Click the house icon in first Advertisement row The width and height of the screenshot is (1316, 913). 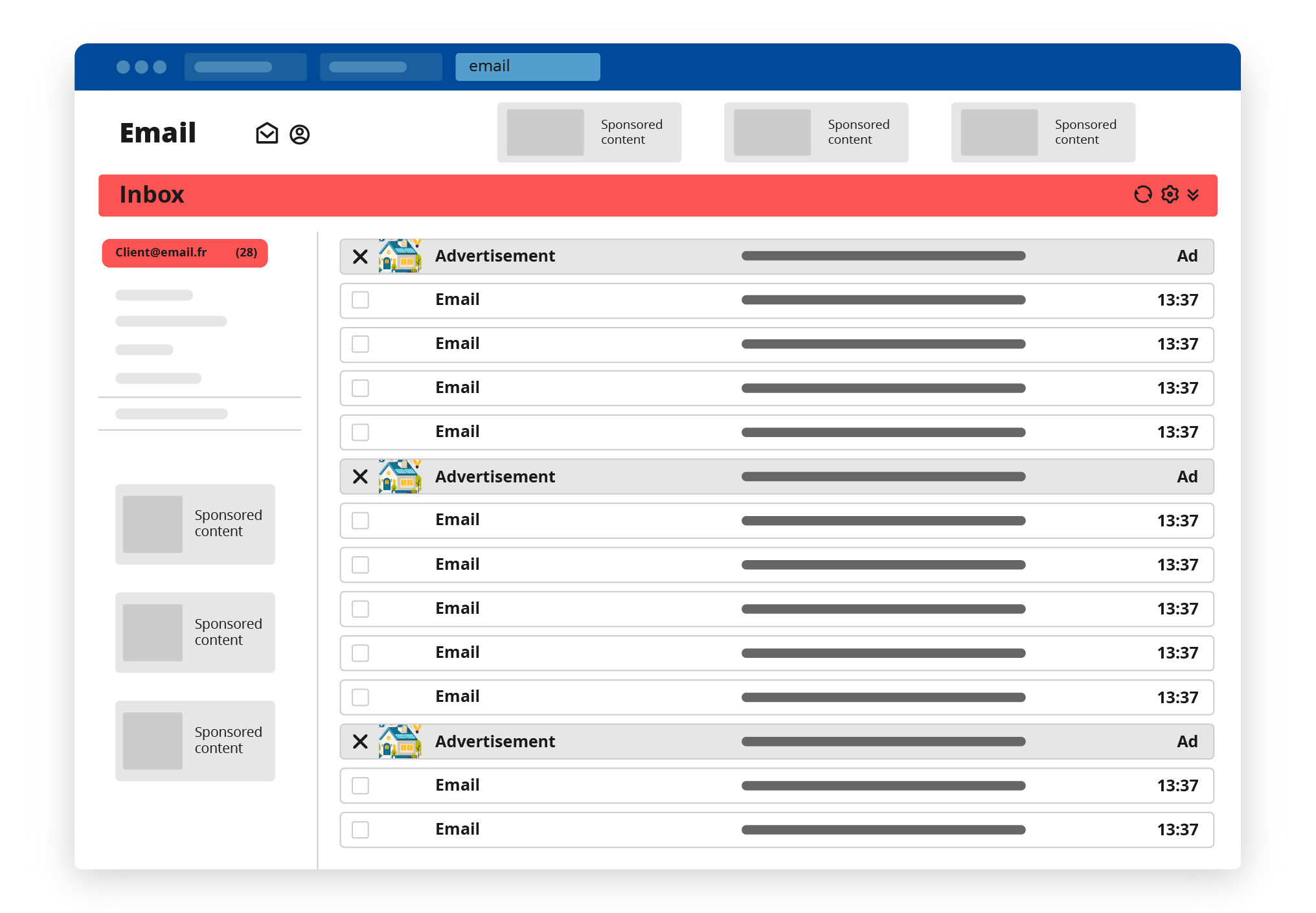pyautogui.click(x=400, y=256)
